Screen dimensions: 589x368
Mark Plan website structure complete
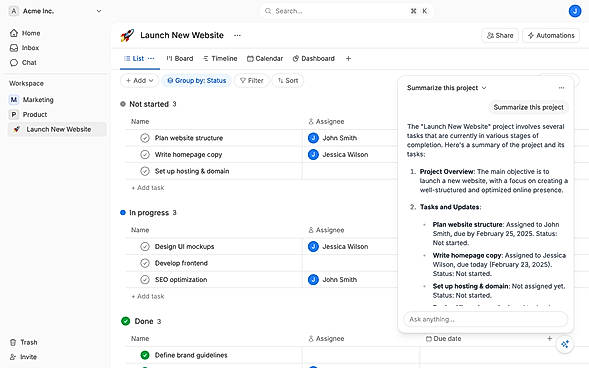coord(145,138)
